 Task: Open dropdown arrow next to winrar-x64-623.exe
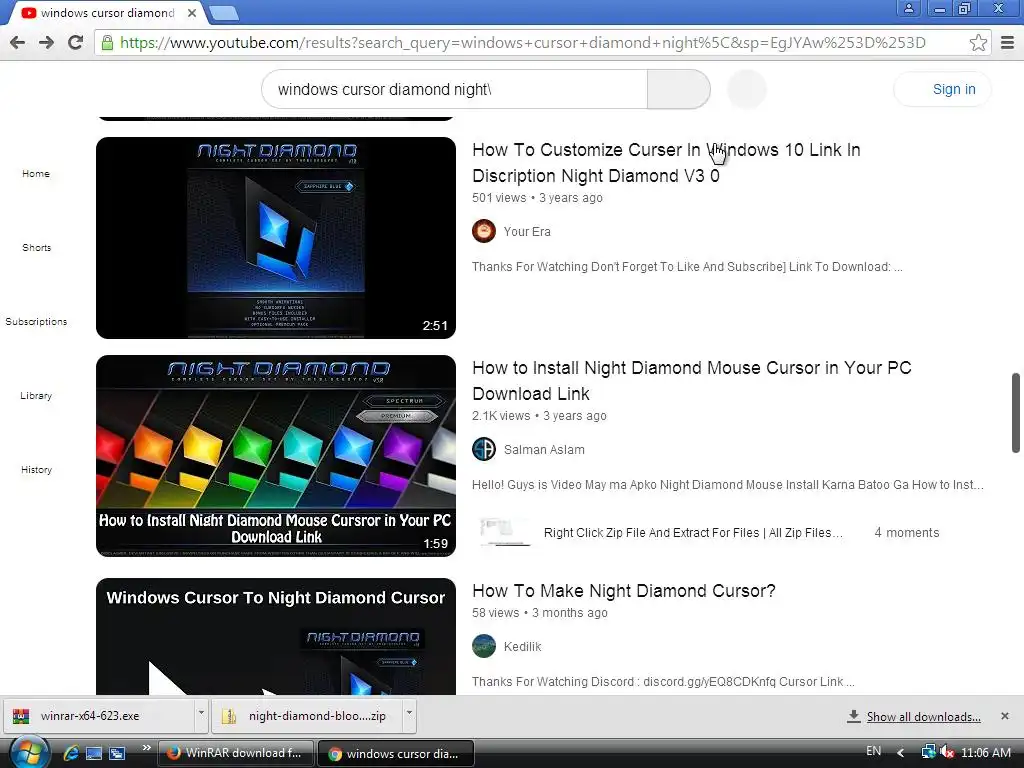click(201, 714)
